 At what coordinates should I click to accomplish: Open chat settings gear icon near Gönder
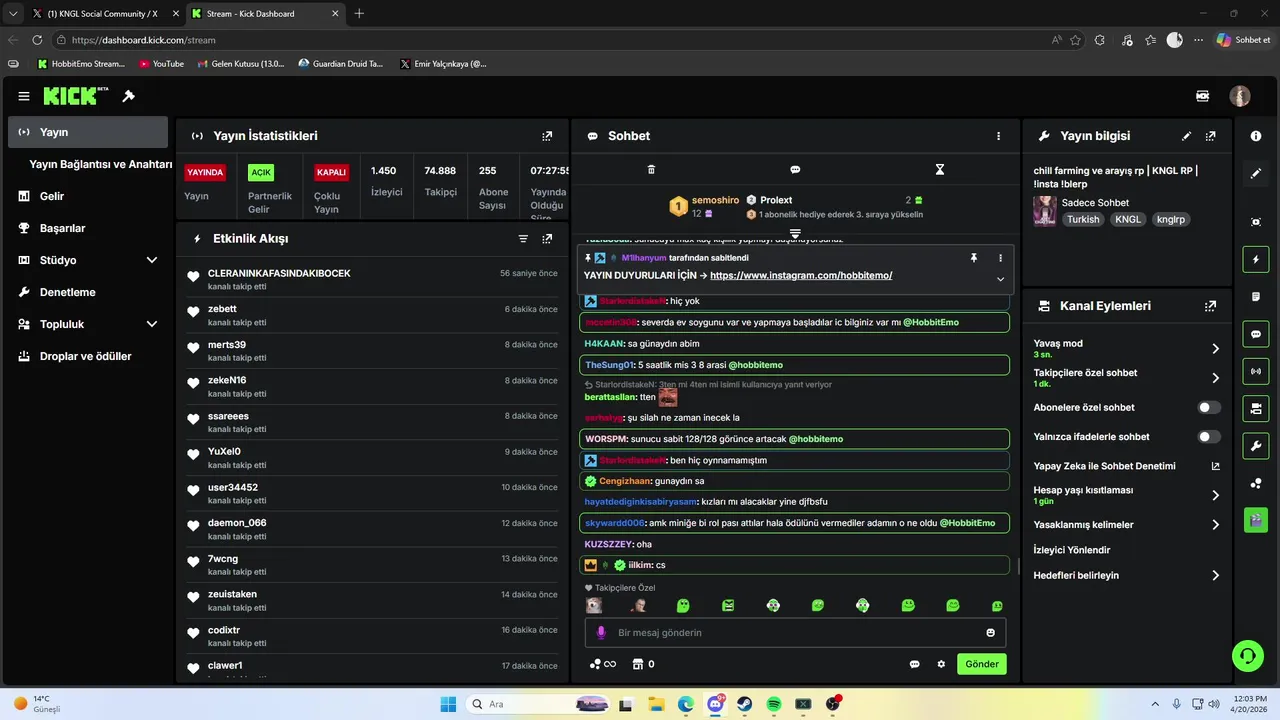[941, 664]
